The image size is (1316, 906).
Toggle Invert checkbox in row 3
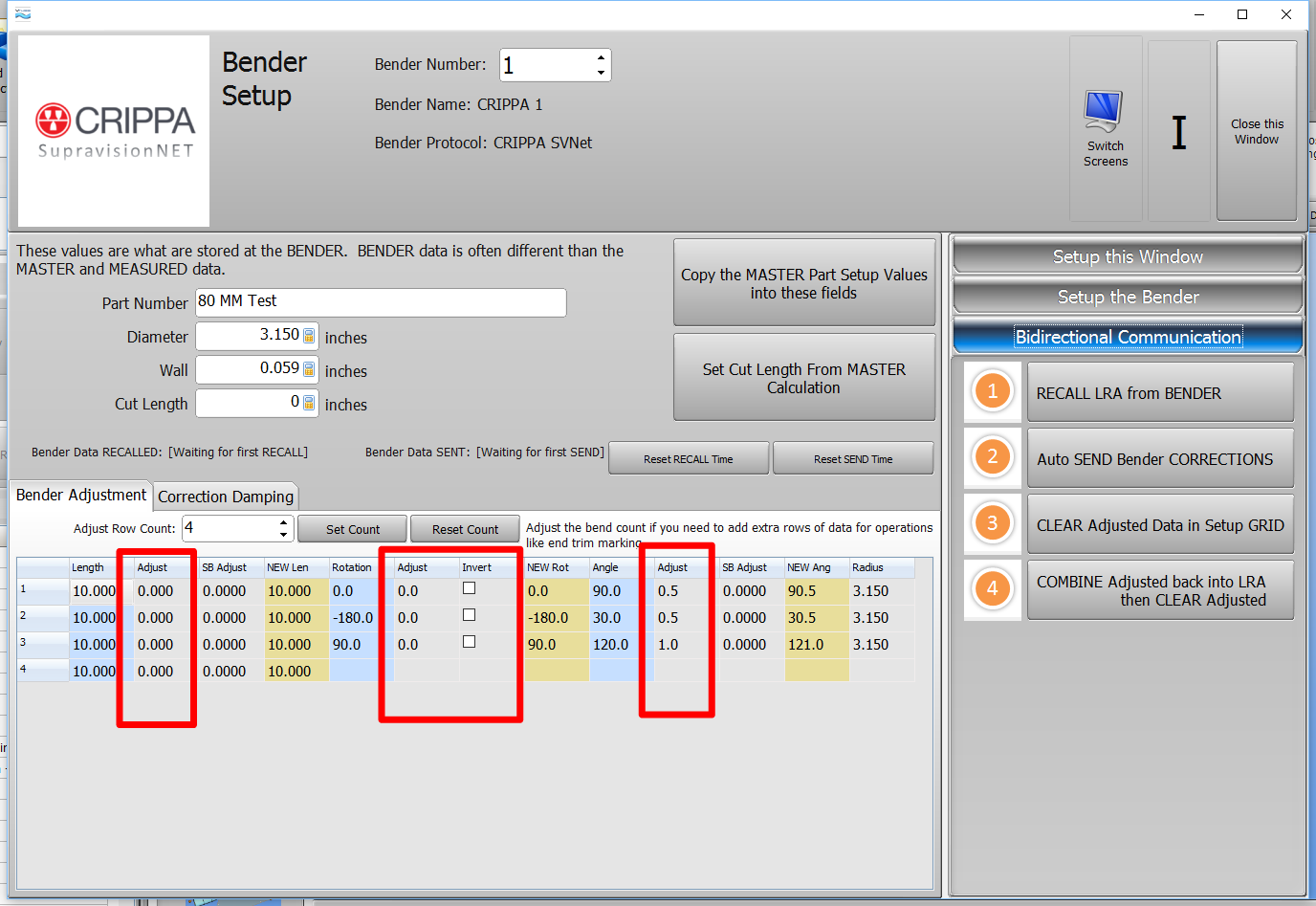pos(469,642)
